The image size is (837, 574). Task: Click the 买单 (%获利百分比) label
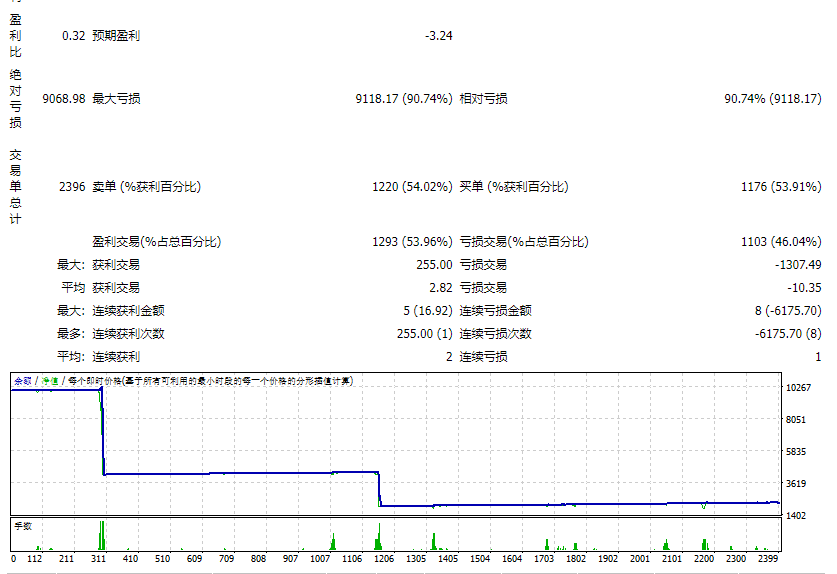pos(513,187)
